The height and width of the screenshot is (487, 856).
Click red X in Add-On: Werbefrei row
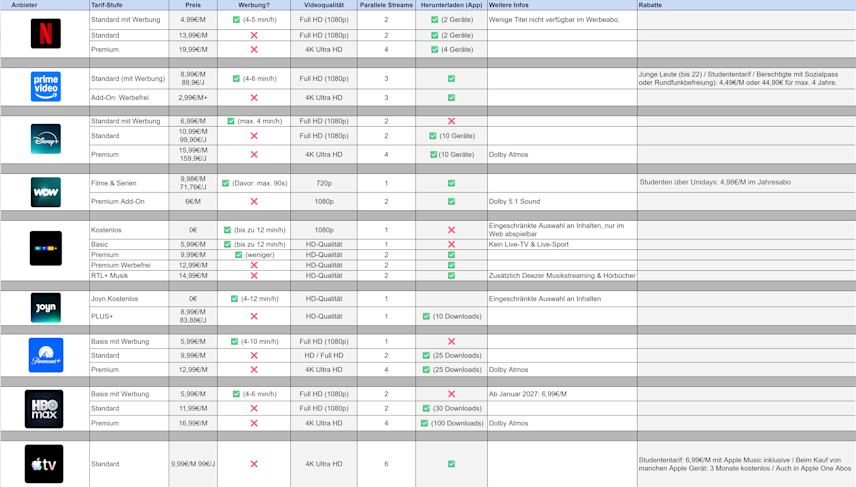click(254, 98)
